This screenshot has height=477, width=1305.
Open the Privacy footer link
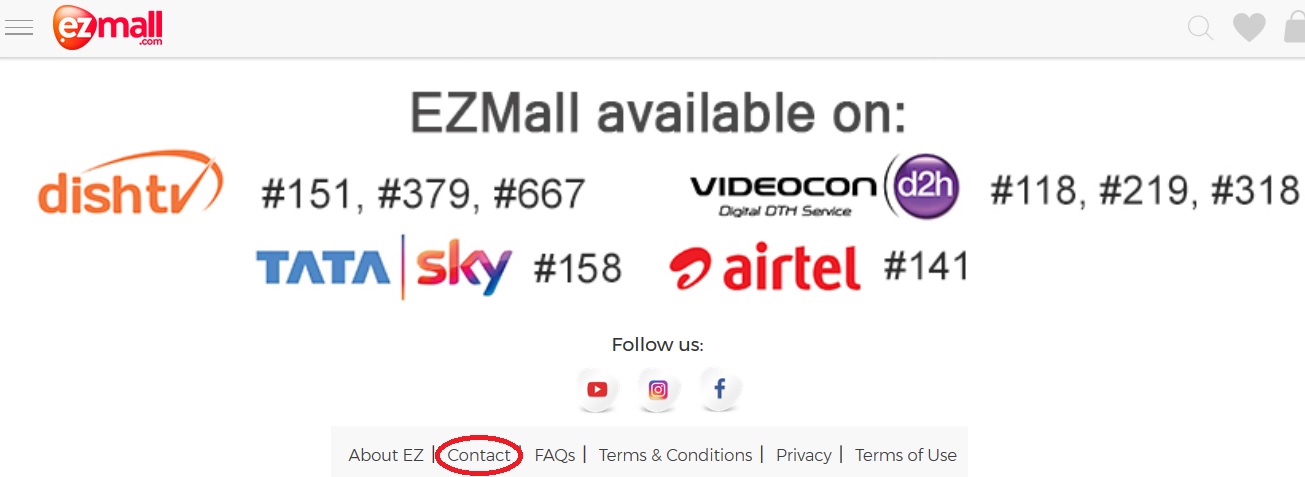[x=804, y=455]
